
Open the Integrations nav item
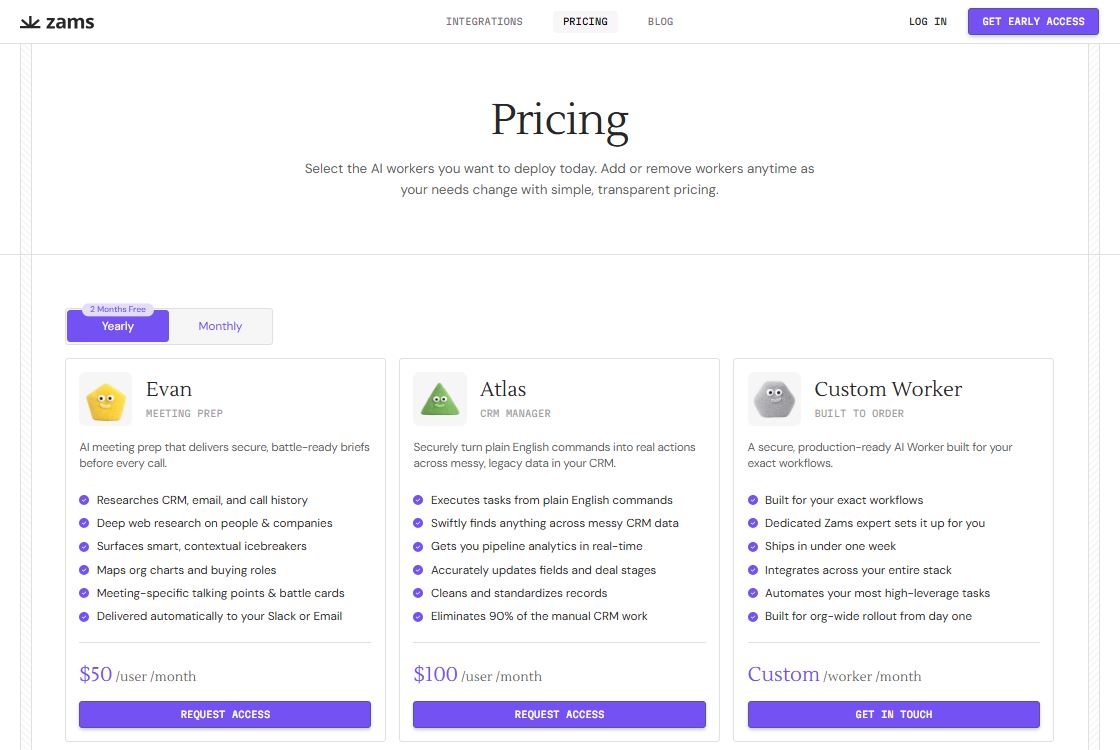[484, 22]
